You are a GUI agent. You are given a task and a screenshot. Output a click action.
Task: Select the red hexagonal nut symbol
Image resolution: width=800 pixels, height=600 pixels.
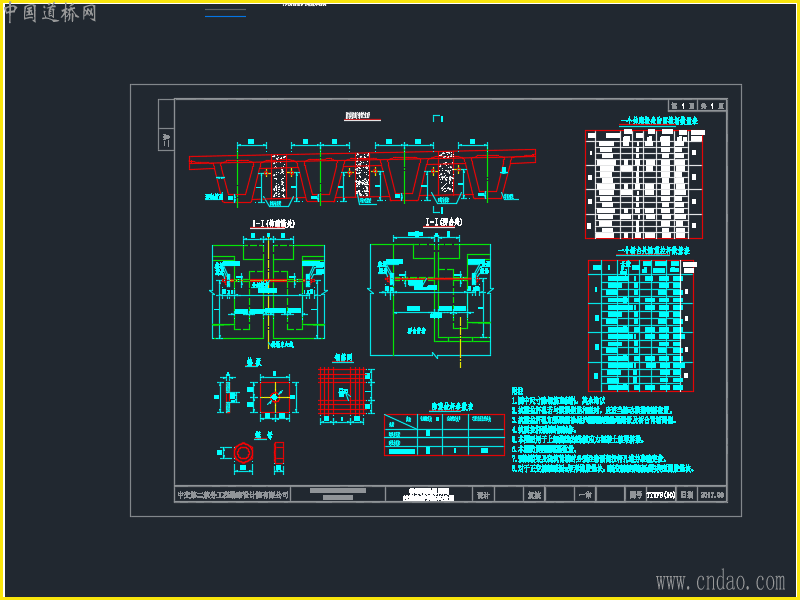click(243, 453)
